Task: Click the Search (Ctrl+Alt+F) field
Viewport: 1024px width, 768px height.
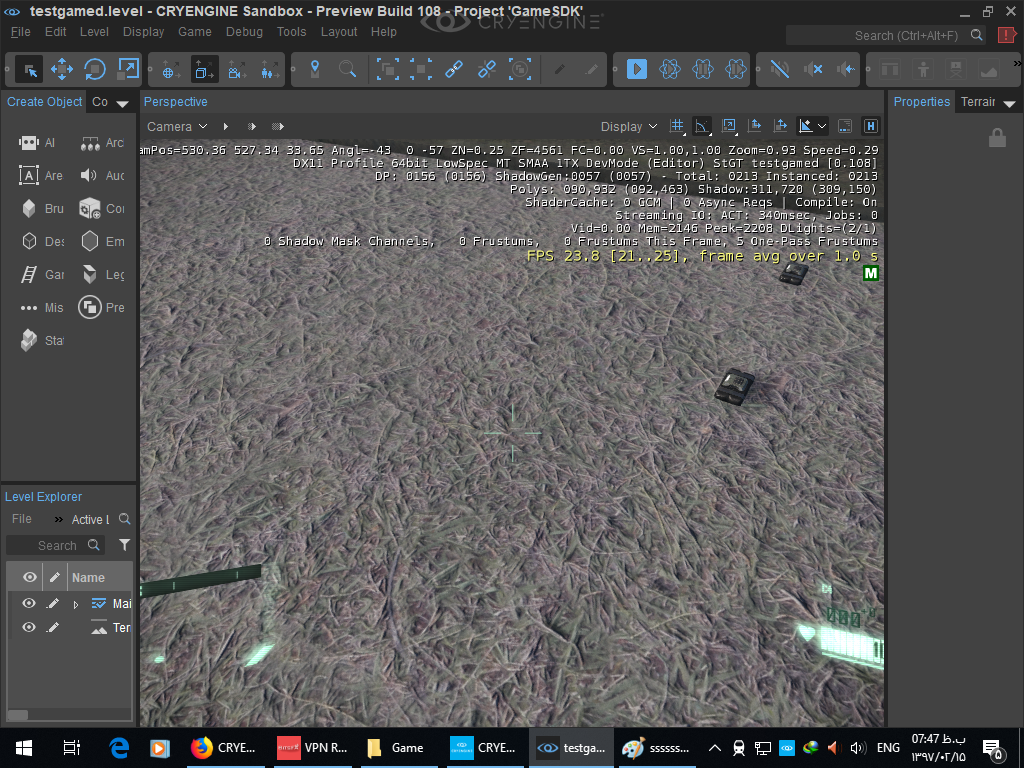Action: coord(885,35)
